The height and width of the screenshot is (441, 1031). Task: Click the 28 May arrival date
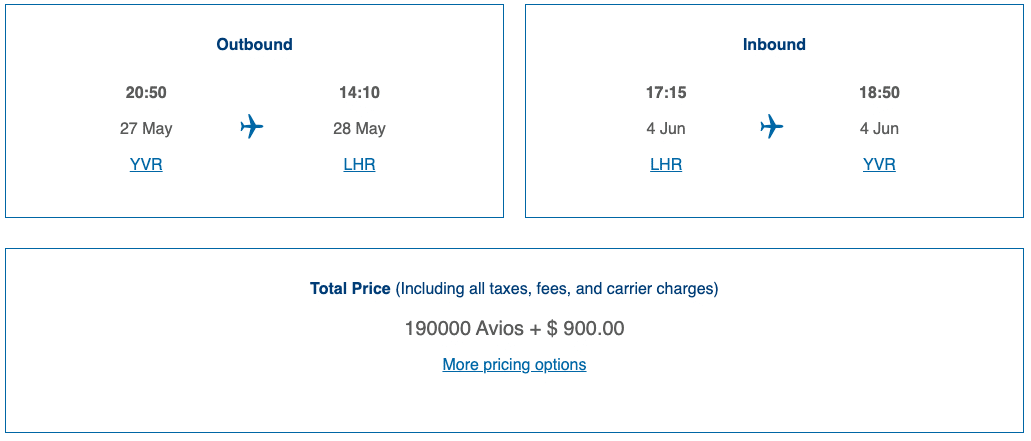[x=359, y=128]
